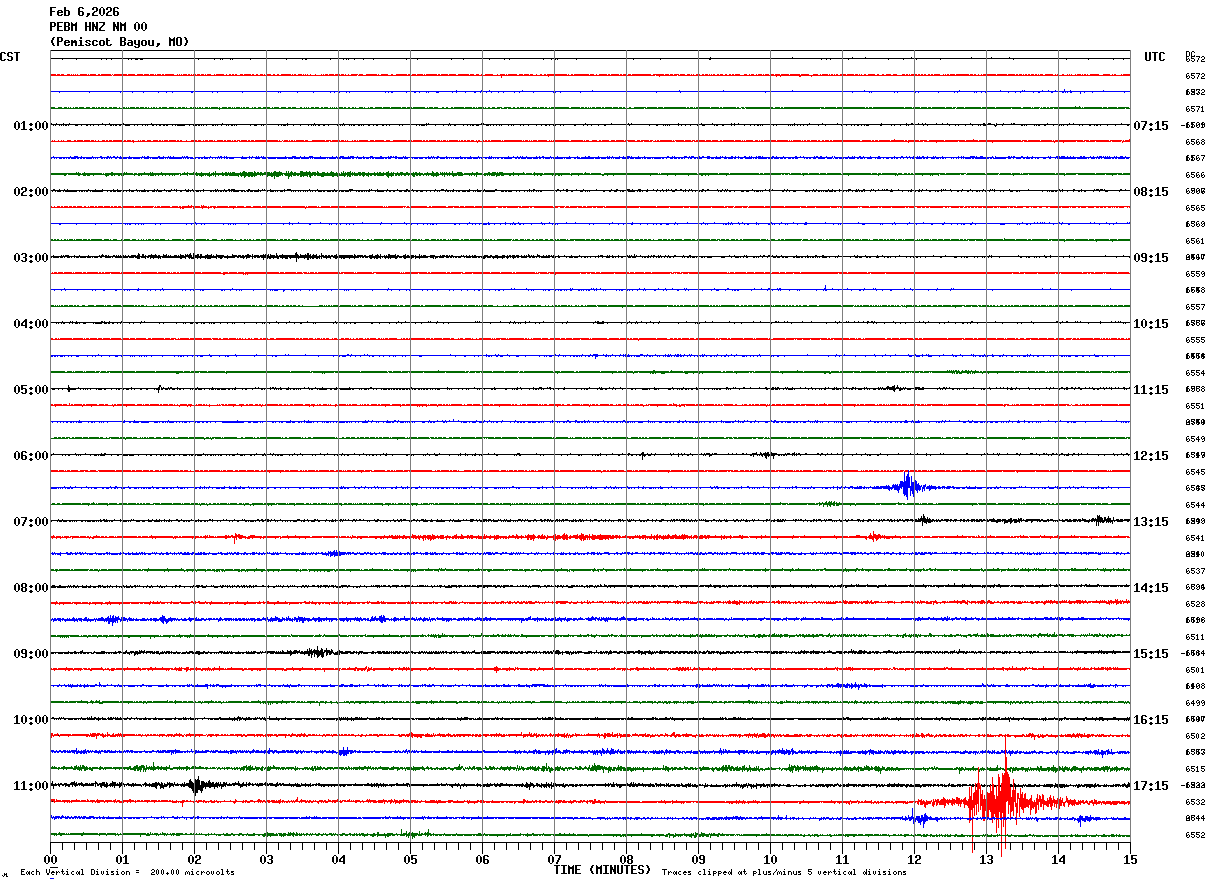Click the 01:00 CST row label
This screenshot has width=1210, height=886.
pyautogui.click(x=31, y=126)
